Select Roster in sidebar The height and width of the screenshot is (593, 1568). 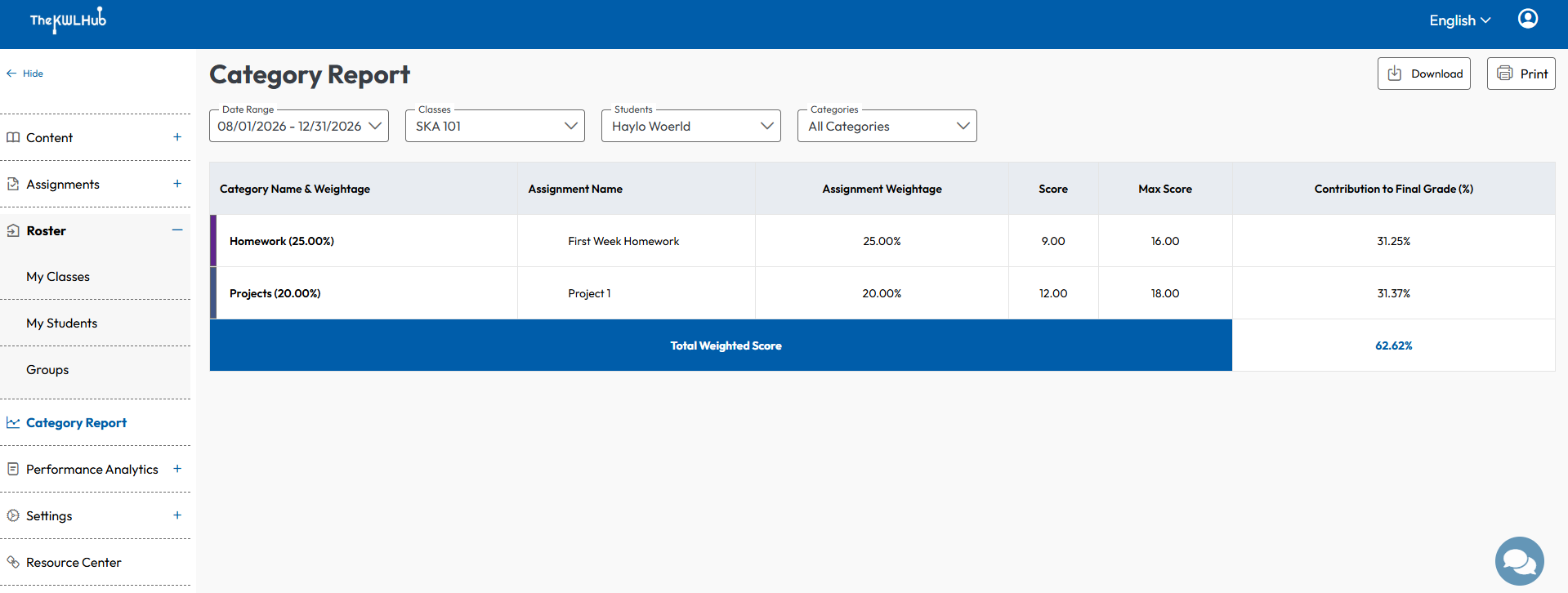(x=47, y=230)
